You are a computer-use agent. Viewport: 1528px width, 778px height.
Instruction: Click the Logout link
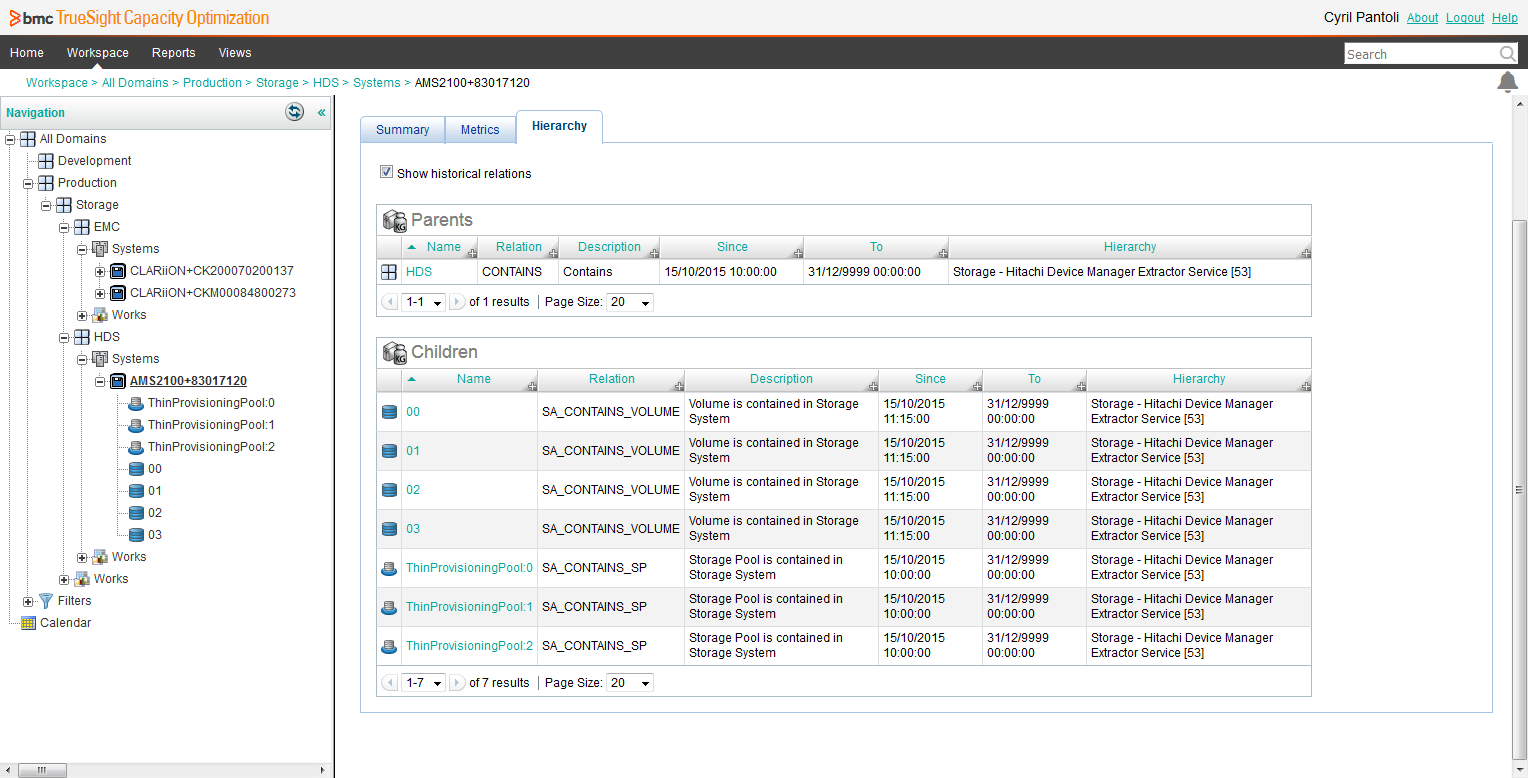click(x=1465, y=18)
